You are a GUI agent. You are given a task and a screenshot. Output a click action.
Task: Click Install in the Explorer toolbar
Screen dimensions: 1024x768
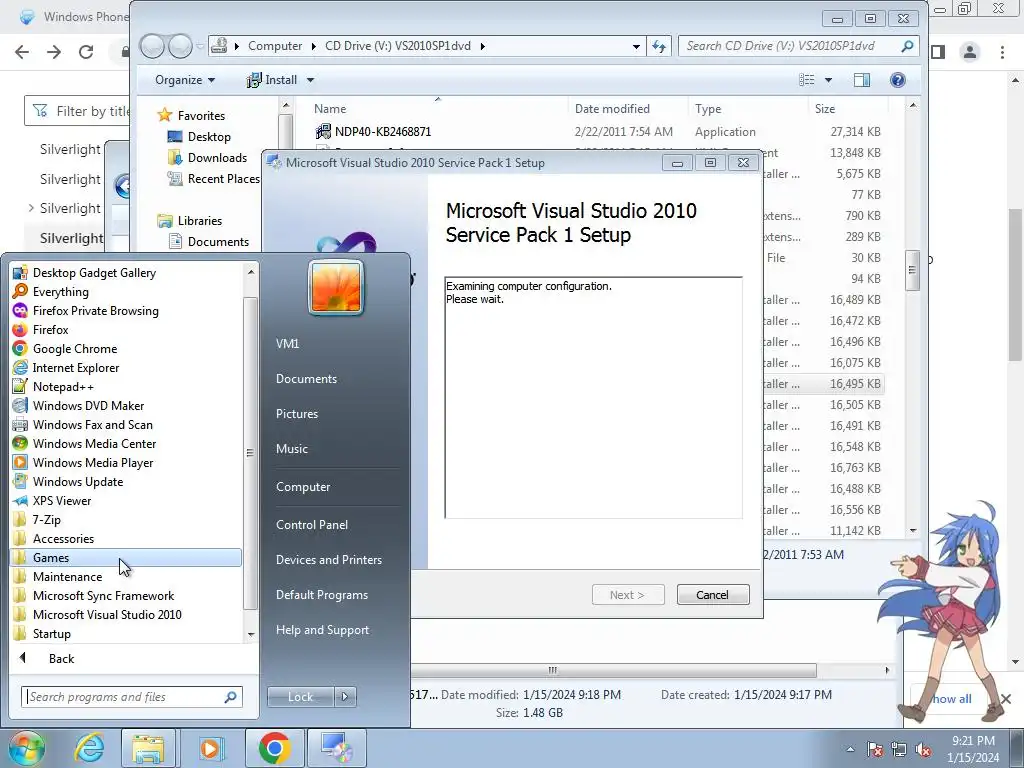[272, 80]
